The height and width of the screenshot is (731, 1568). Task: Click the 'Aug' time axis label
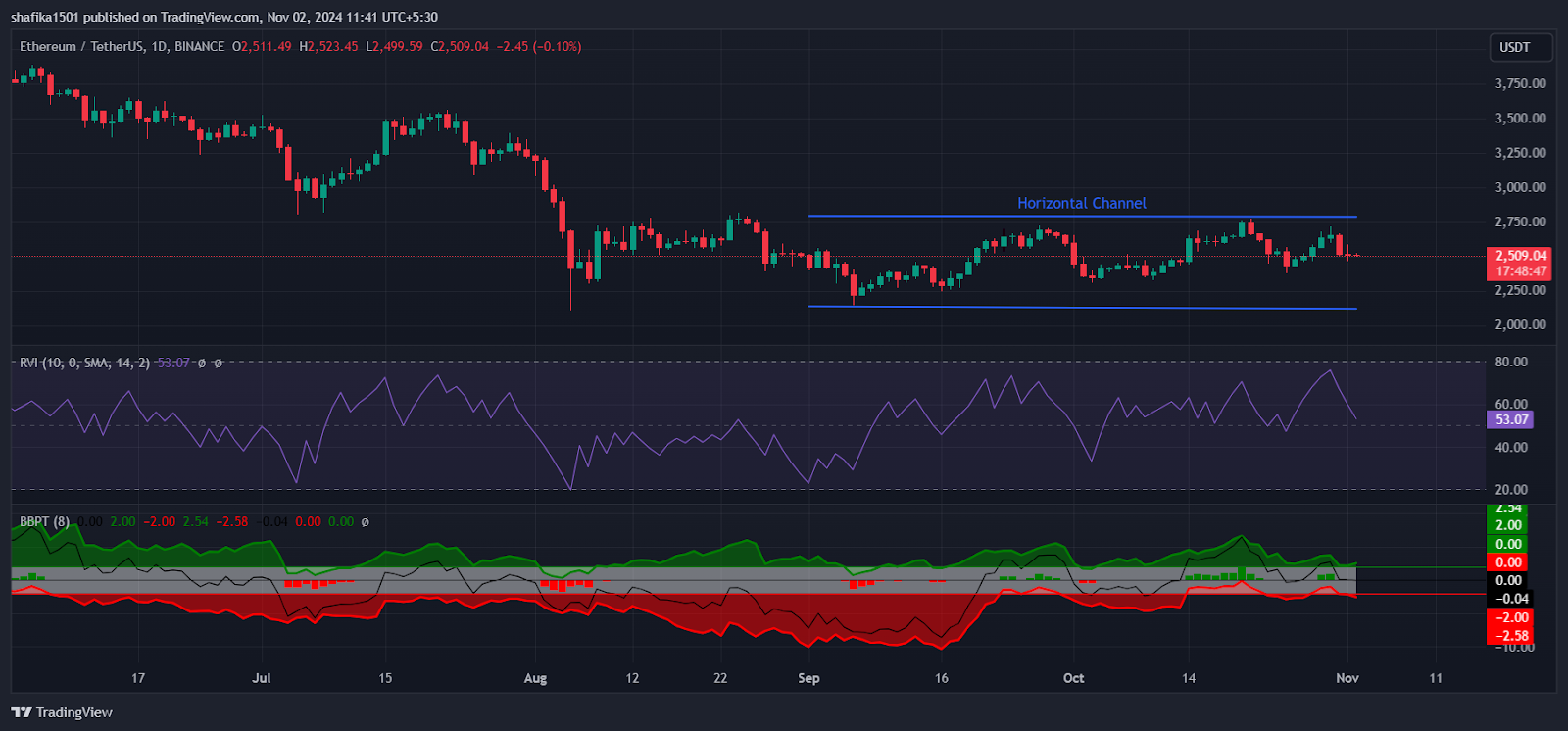click(535, 678)
